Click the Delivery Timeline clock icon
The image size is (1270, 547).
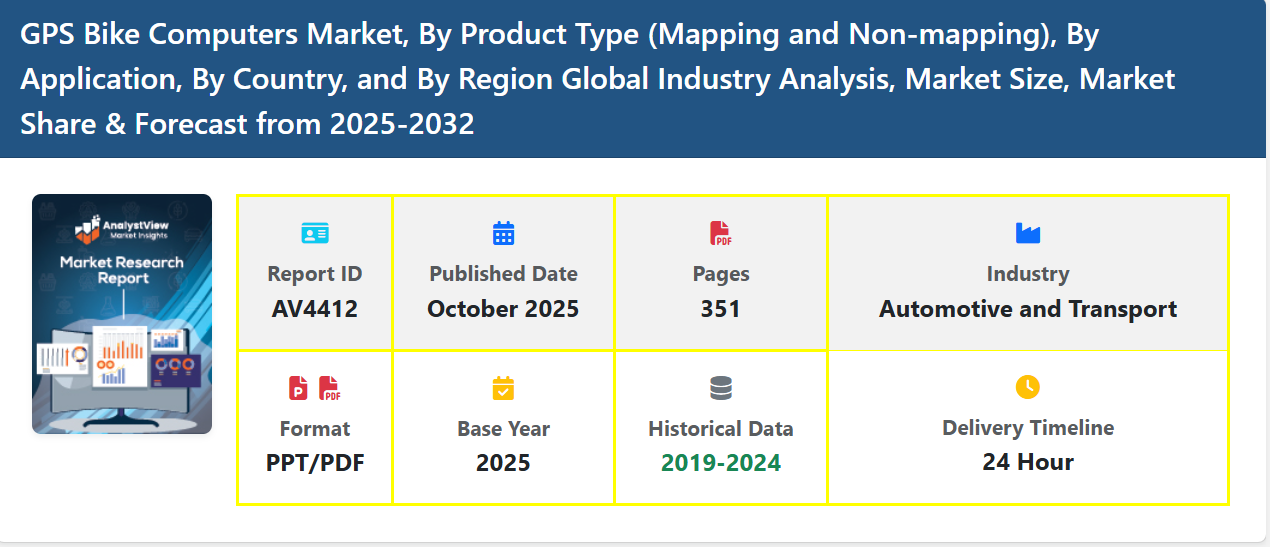click(x=1027, y=387)
